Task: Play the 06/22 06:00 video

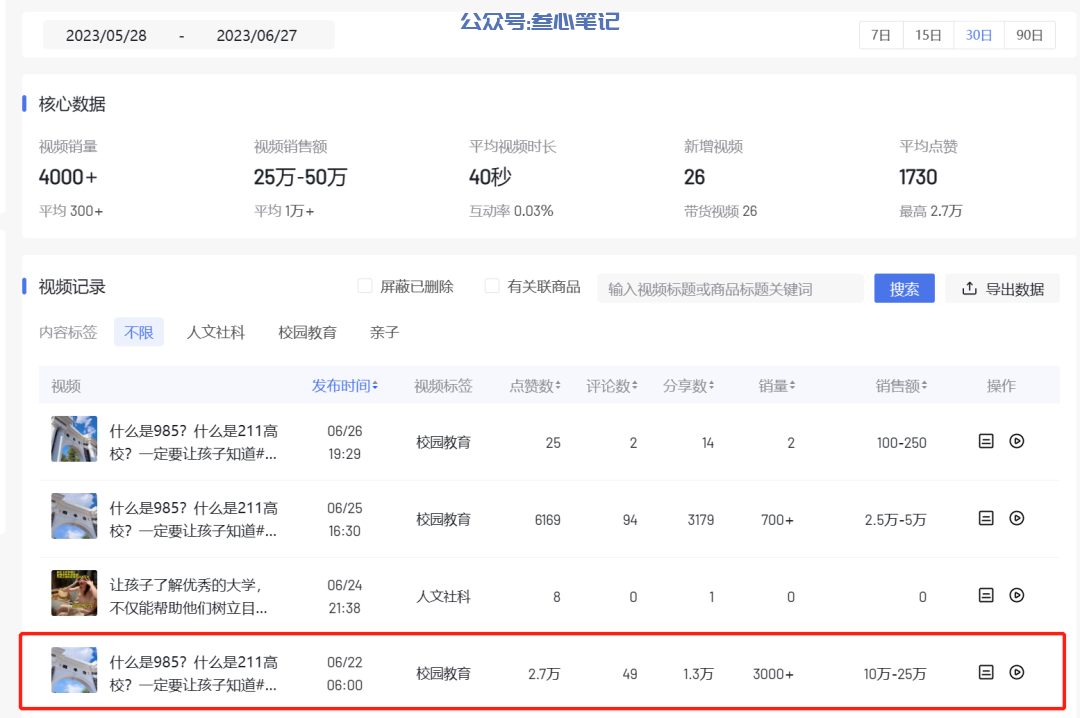Action: [1017, 673]
